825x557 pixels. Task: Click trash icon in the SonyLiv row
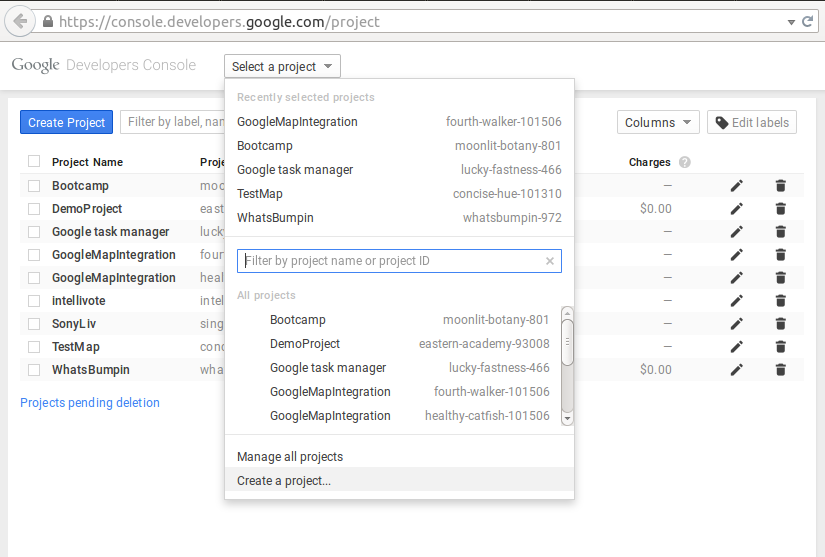point(781,324)
